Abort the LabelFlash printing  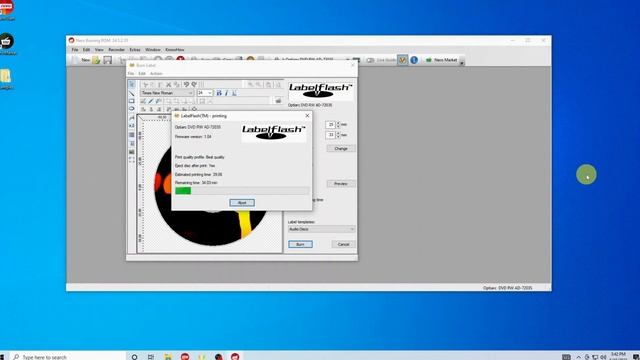coord(242,203)
